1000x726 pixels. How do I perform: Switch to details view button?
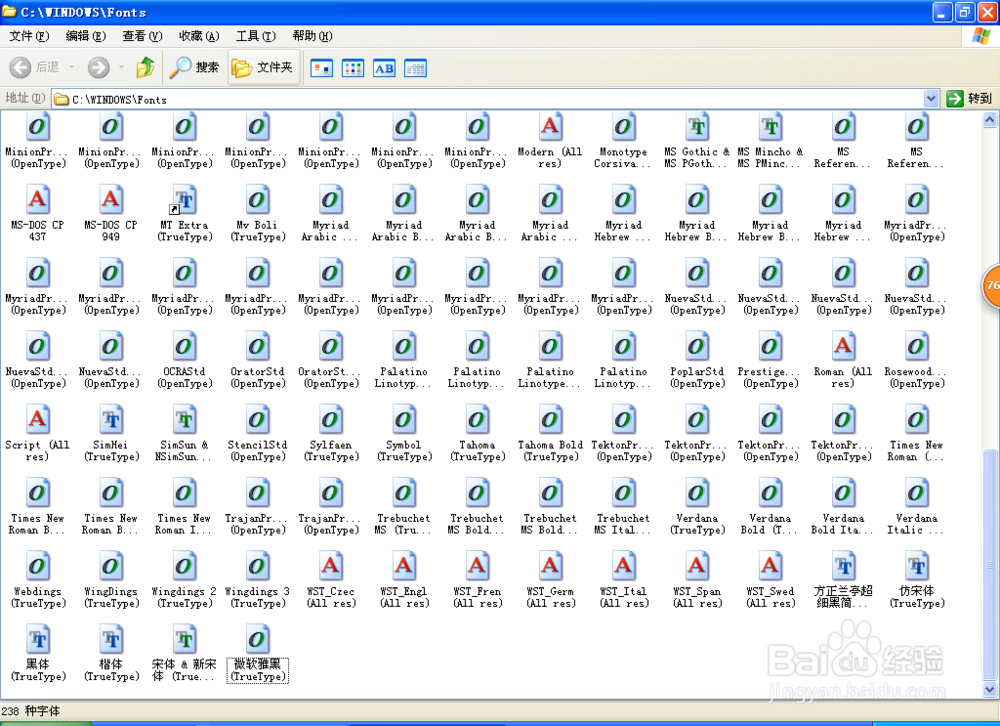pos(415,68)
